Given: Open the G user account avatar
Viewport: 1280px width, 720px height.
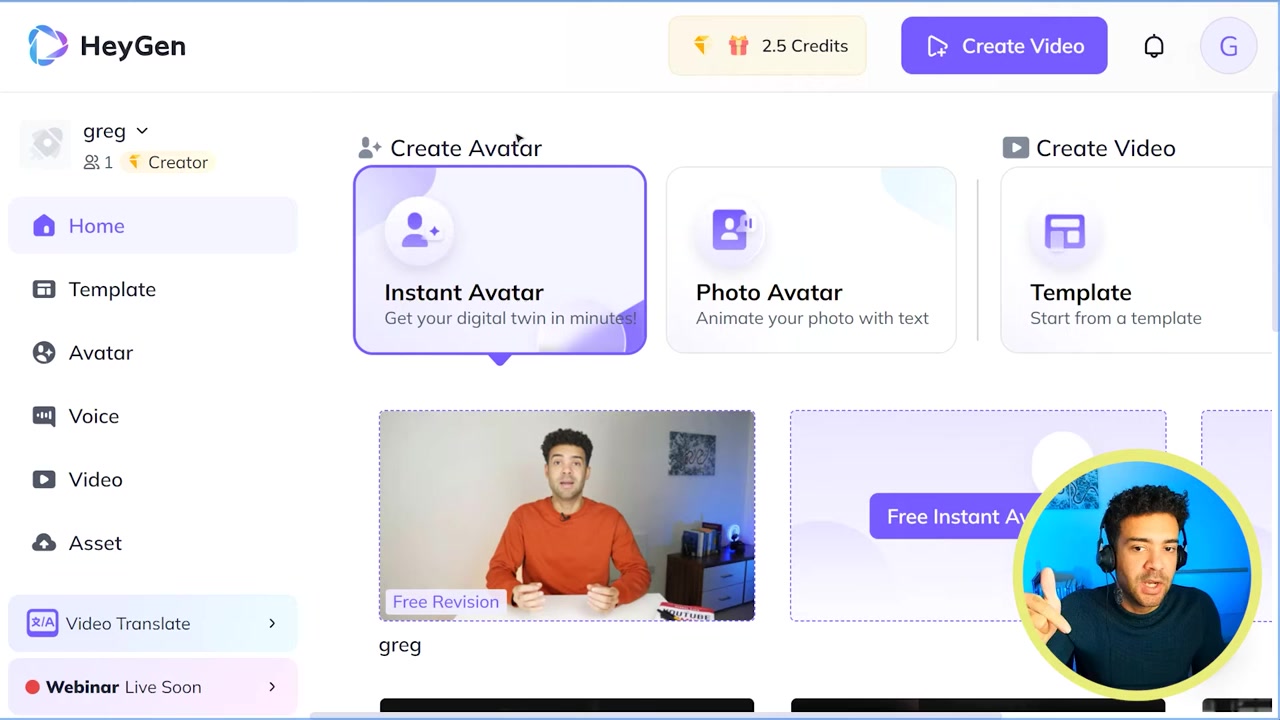Looking at the screenshot, I should click(x=1229, y=46).
